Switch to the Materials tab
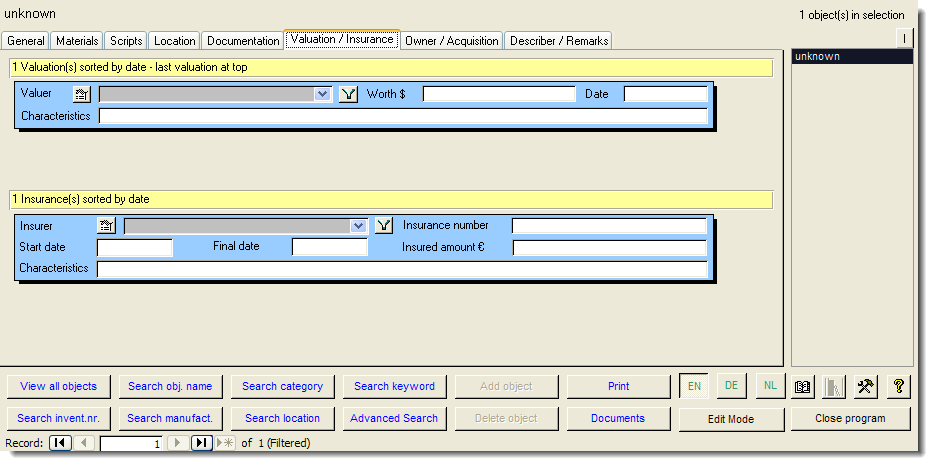Viewport: 926px width, 459px height. click(77, 41)
